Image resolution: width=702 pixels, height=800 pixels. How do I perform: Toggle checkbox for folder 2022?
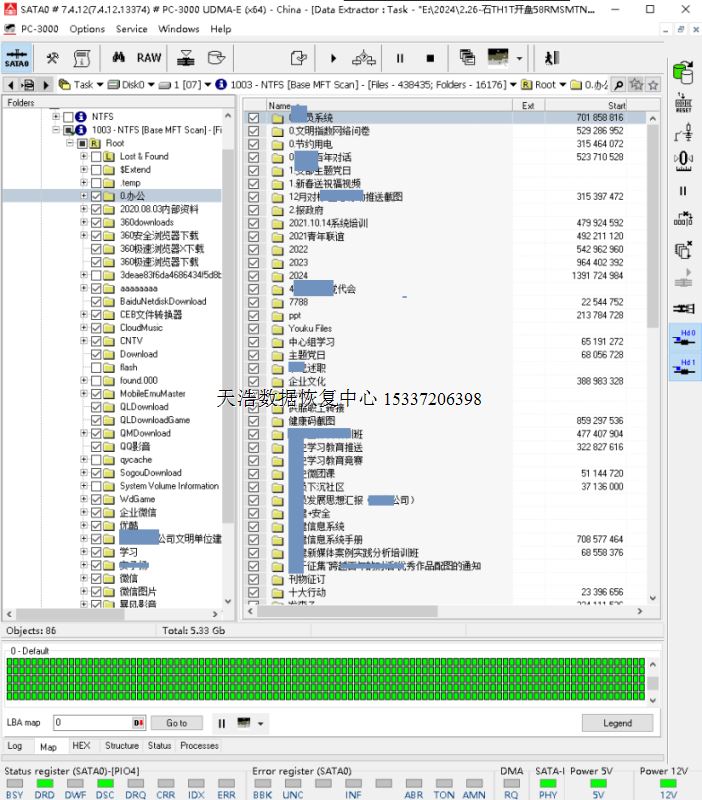coord(253,249)
